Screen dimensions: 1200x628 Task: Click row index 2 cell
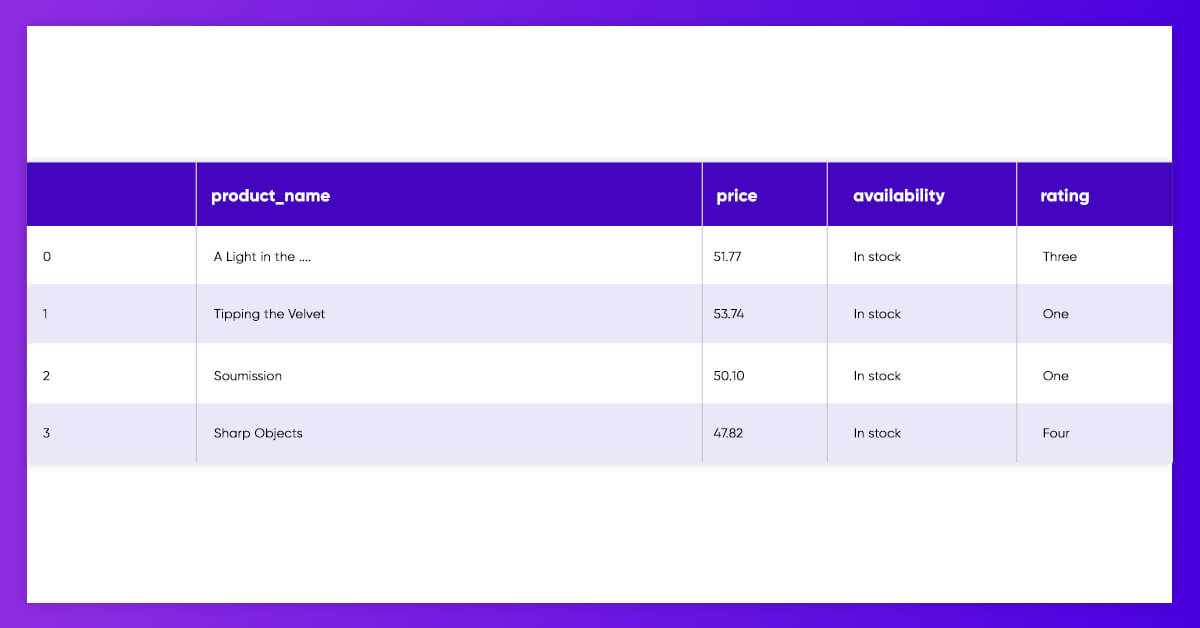(x=112, y=375)
